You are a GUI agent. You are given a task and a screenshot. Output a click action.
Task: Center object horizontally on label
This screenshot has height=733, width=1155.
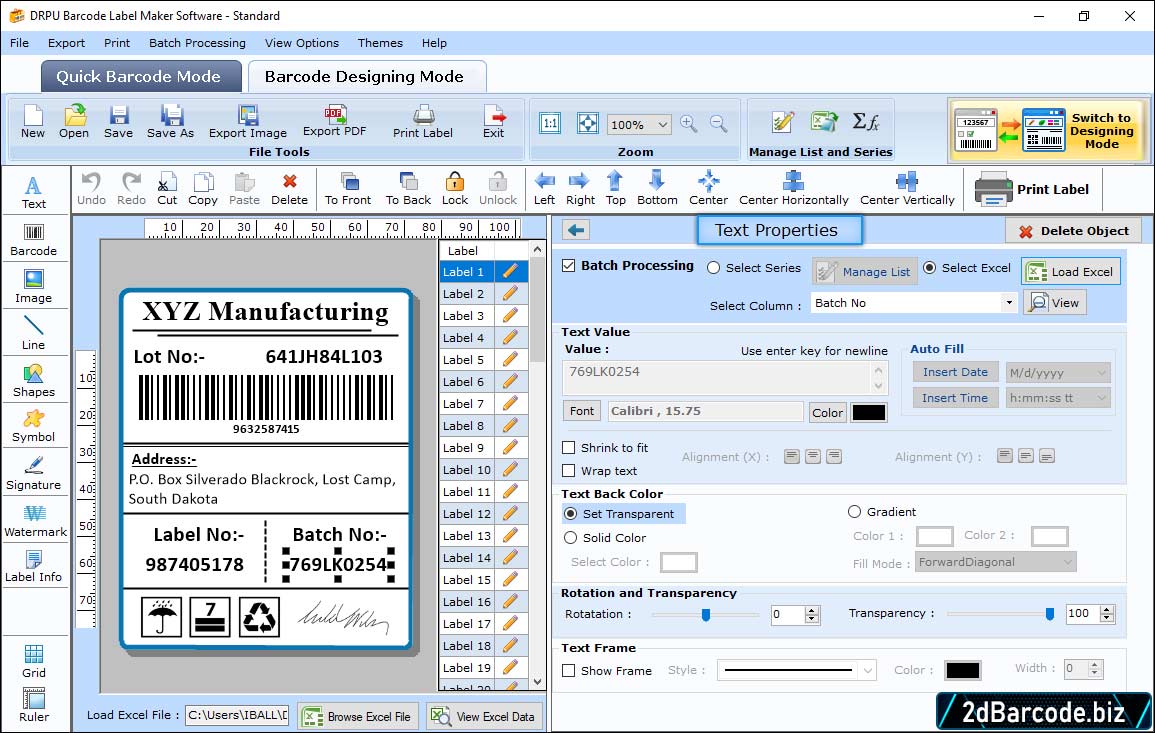point(794,188)
